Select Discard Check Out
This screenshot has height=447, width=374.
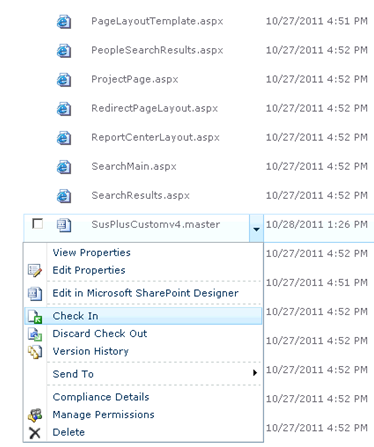(x=100, y=334)
